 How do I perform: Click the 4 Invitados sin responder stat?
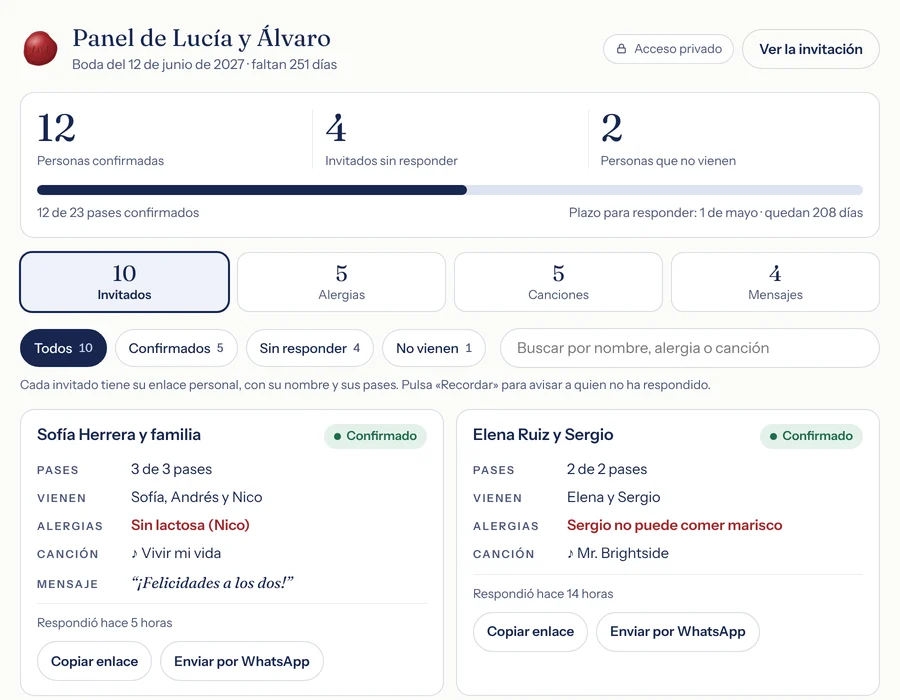391,139
